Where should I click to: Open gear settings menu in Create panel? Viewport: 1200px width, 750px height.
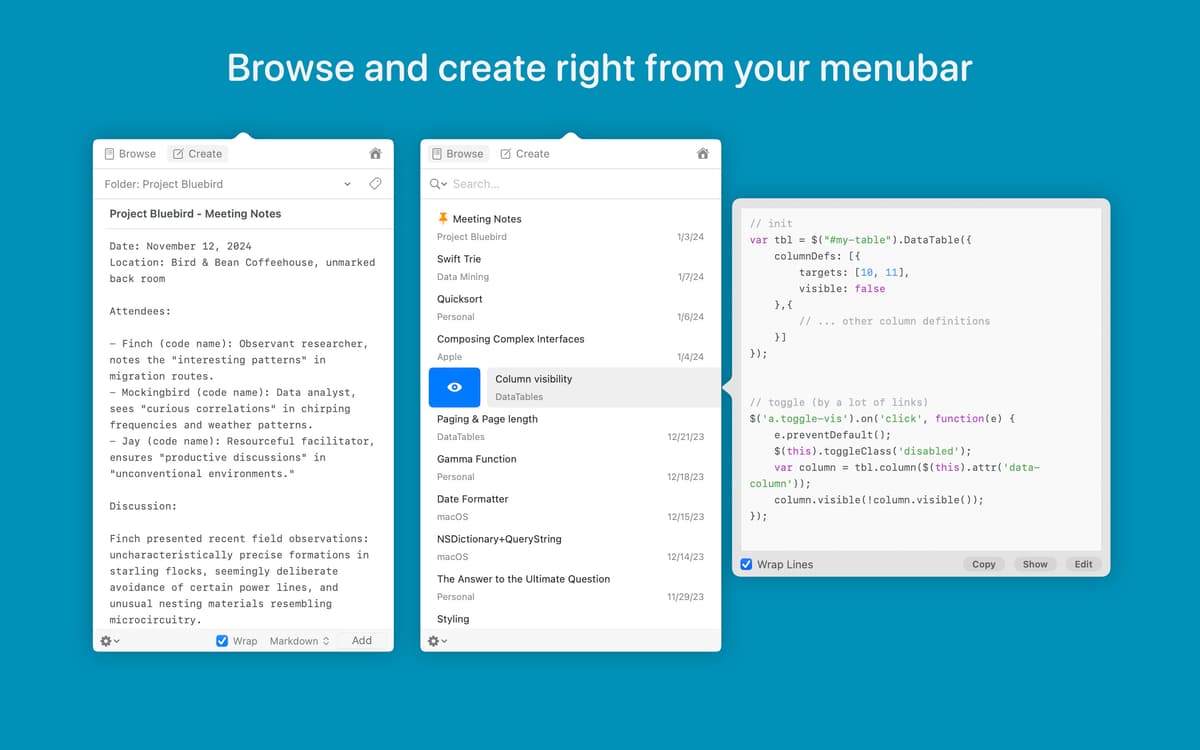coord(110,641)
